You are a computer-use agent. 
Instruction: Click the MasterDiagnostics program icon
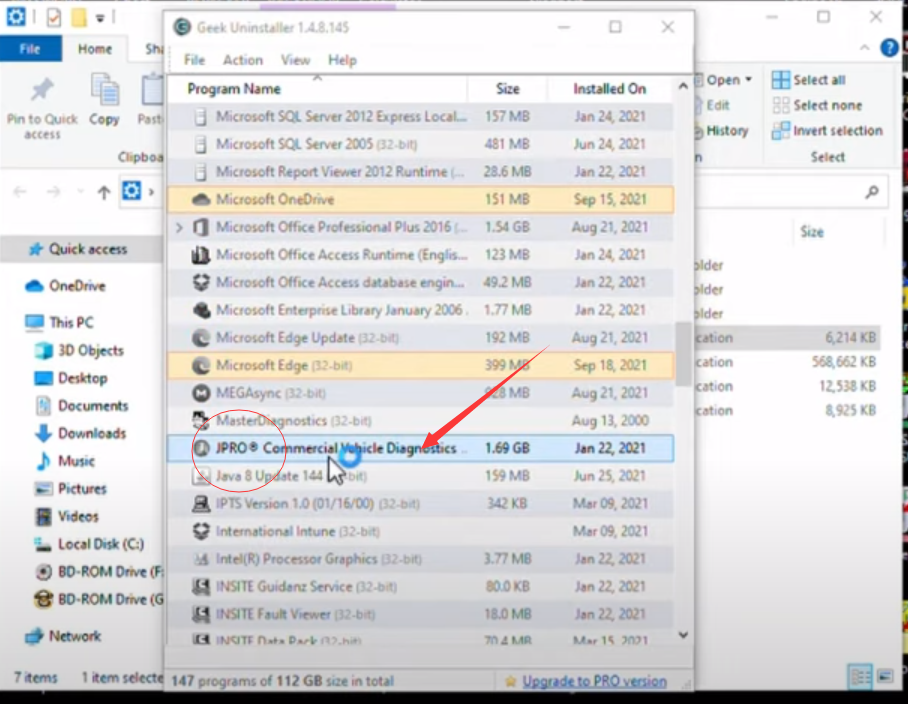click(201, 420)
